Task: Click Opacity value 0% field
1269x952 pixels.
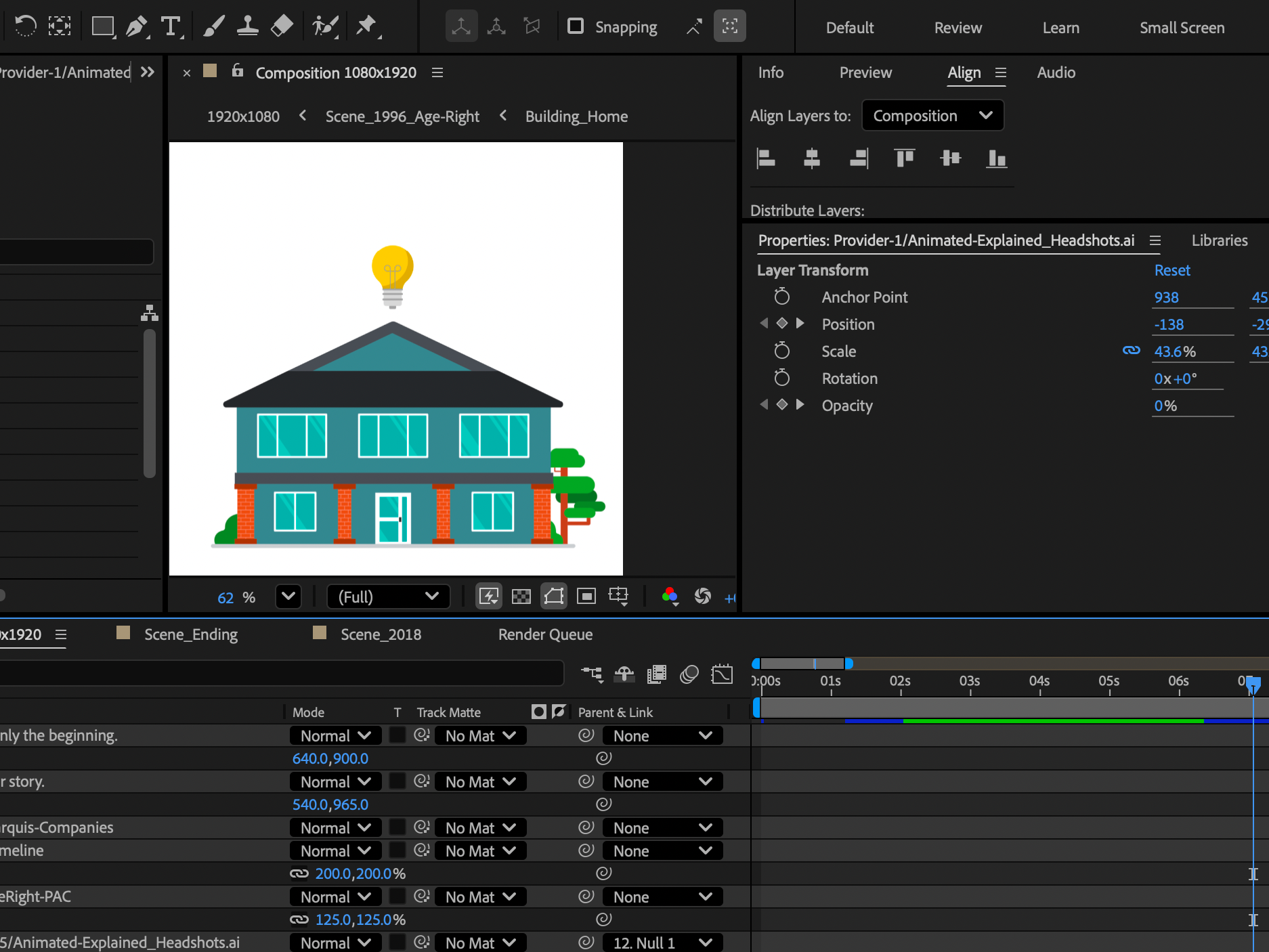Action: pyautogui.click(x=1192, y=406)
